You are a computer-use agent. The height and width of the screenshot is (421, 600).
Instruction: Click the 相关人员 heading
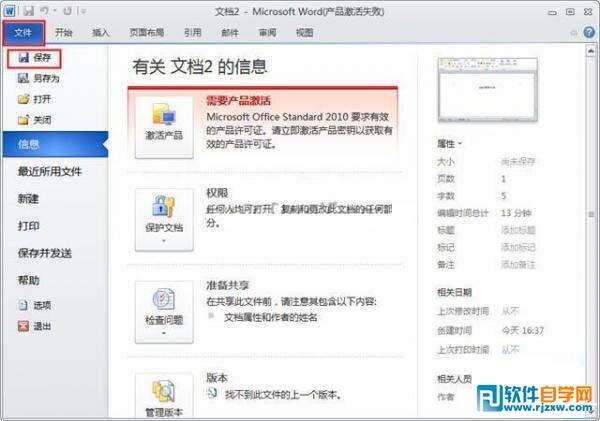coord(454,379)
